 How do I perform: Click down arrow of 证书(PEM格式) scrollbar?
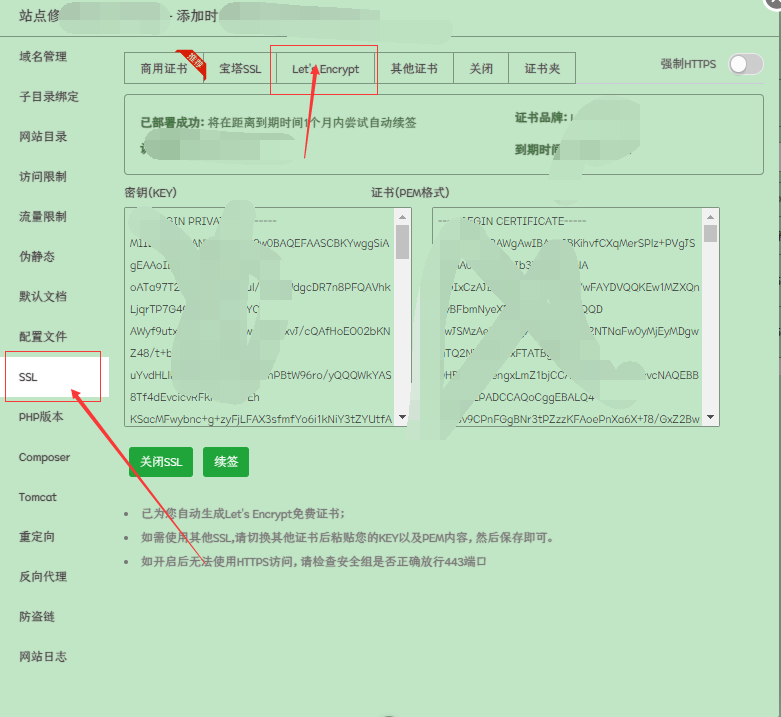711,418
